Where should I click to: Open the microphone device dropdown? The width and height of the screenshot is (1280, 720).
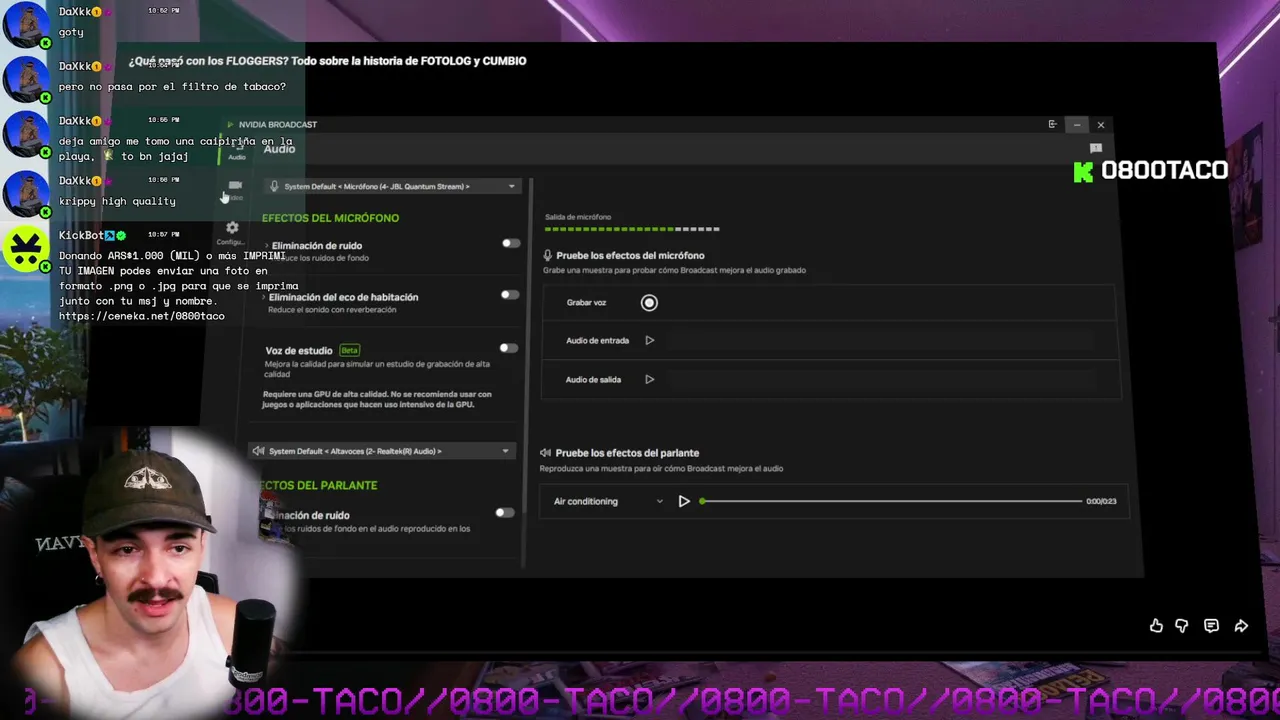coord(394,186)
